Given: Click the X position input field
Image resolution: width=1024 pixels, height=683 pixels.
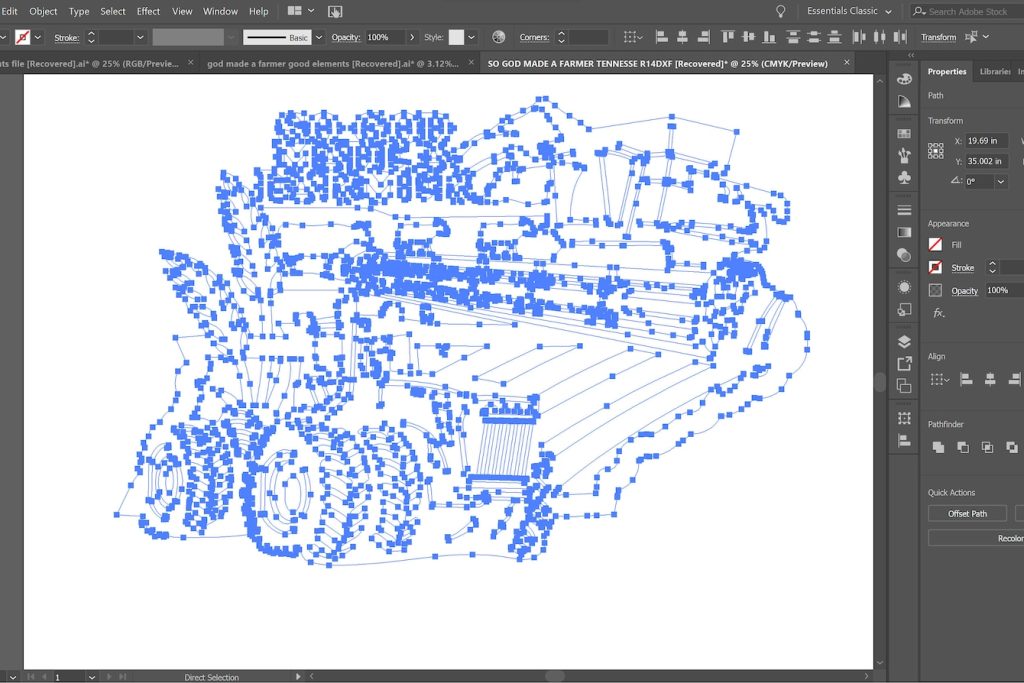Looking at the screenshot, I should pyautogui.click(x=985, y=141).
